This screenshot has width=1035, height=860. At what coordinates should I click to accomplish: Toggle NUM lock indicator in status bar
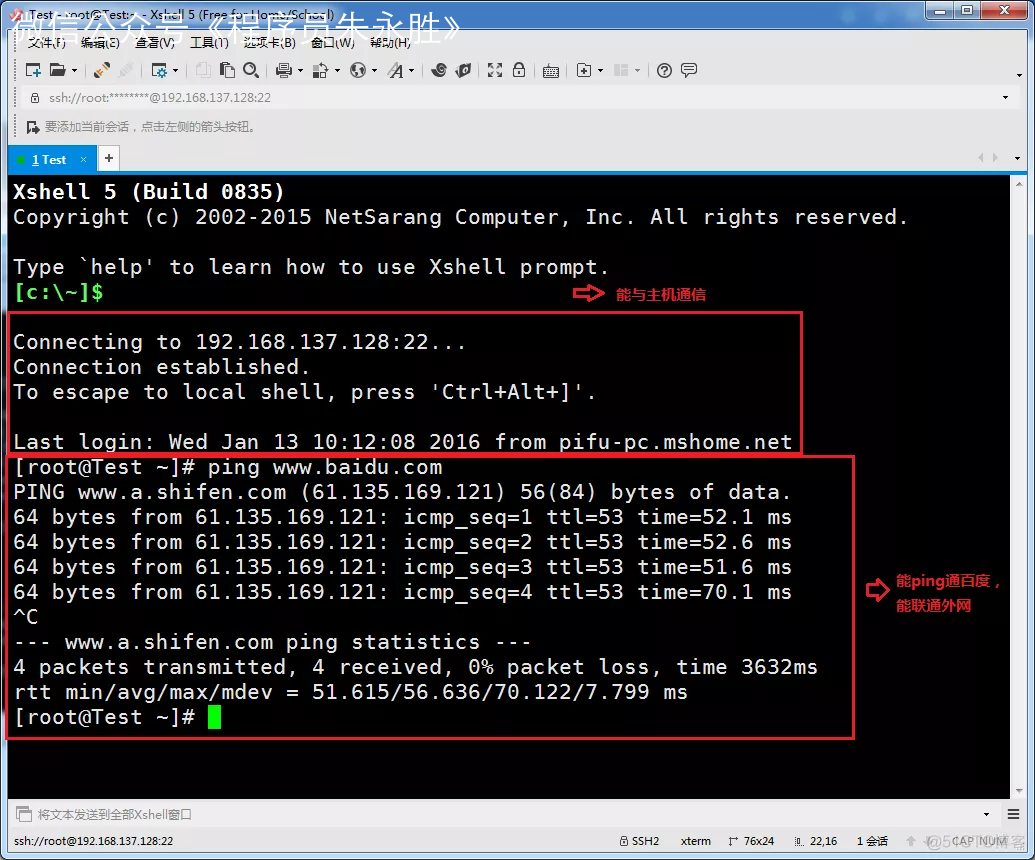coord(989,841)
